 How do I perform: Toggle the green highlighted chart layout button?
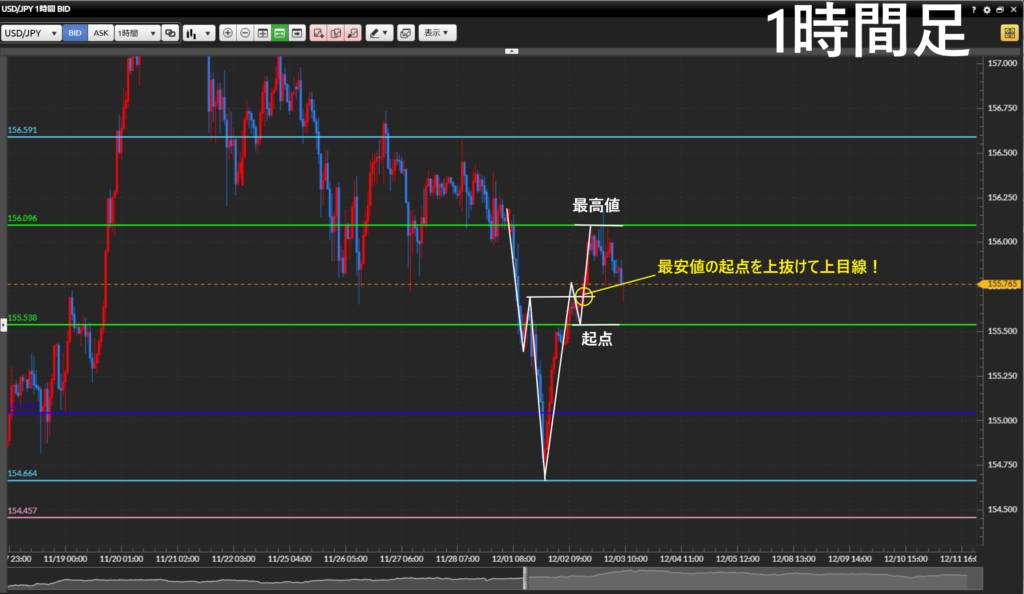tap(280, 33)
